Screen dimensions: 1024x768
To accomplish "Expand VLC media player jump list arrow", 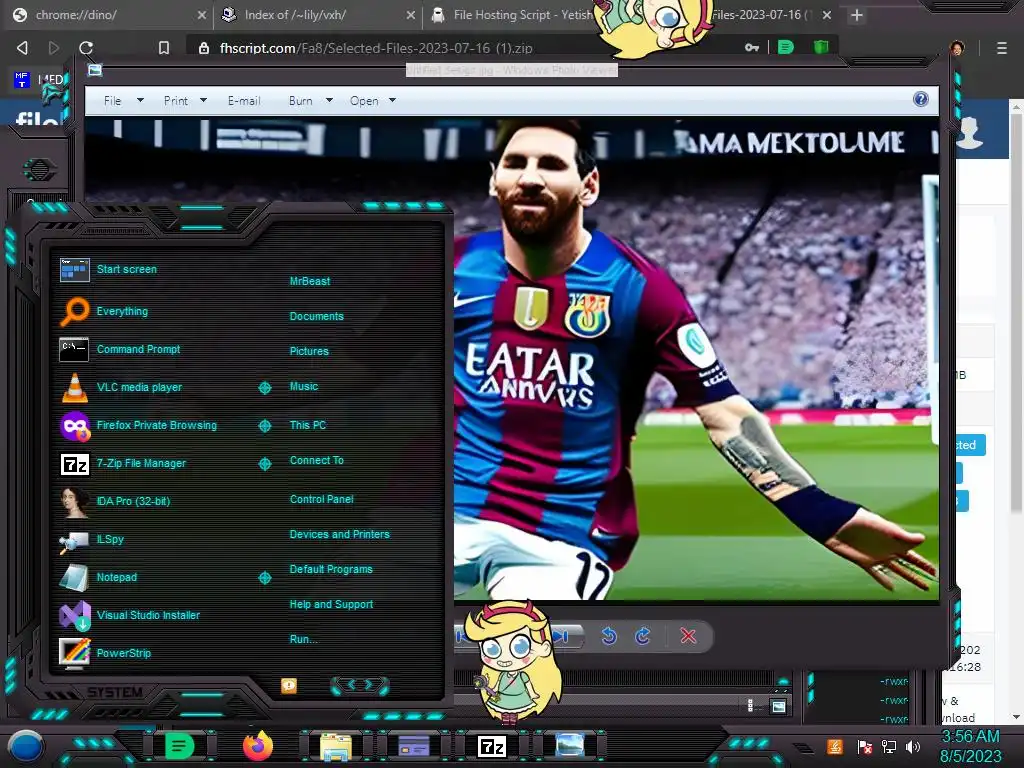I will coord(264,388).
